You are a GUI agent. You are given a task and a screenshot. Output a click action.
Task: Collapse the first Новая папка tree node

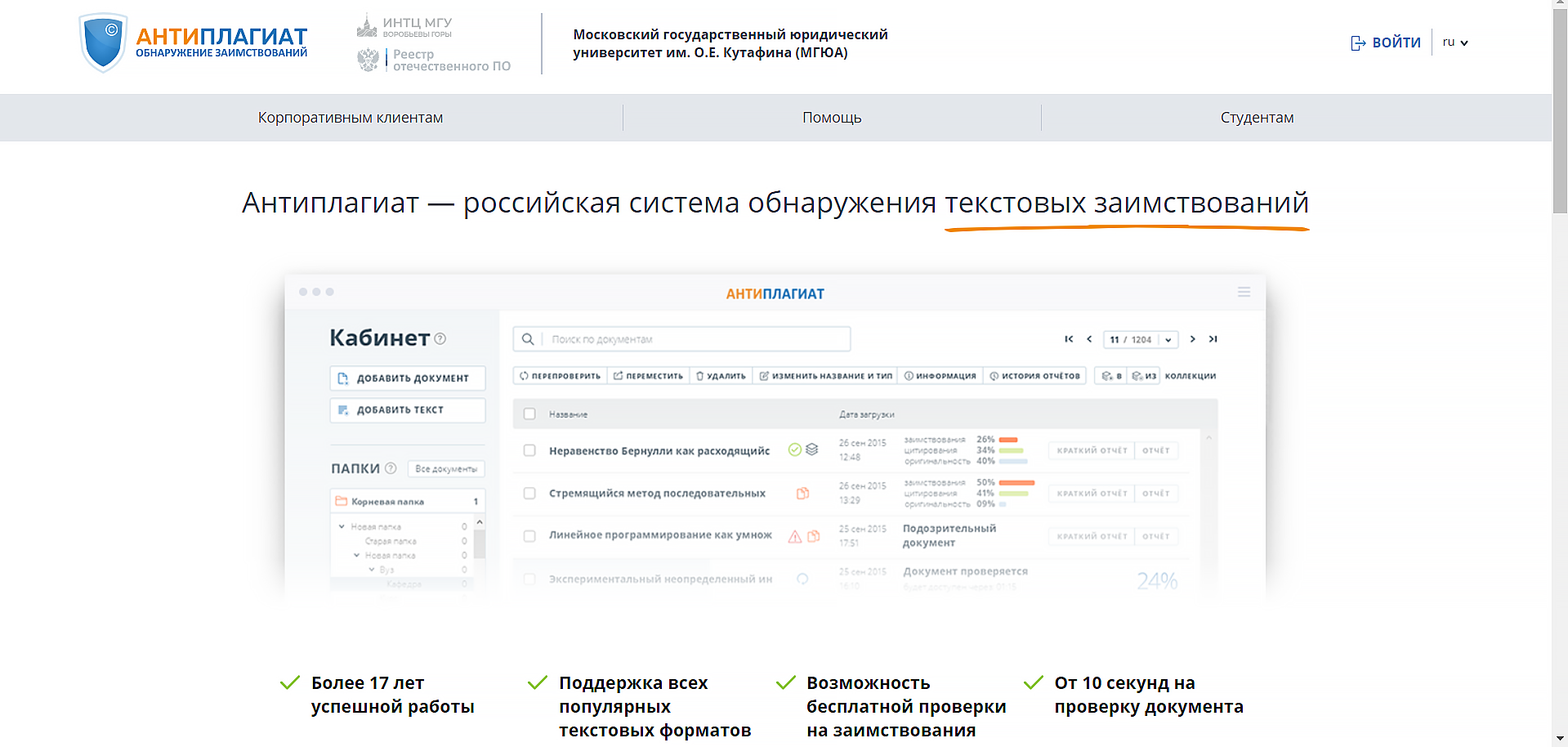(342, 526)
